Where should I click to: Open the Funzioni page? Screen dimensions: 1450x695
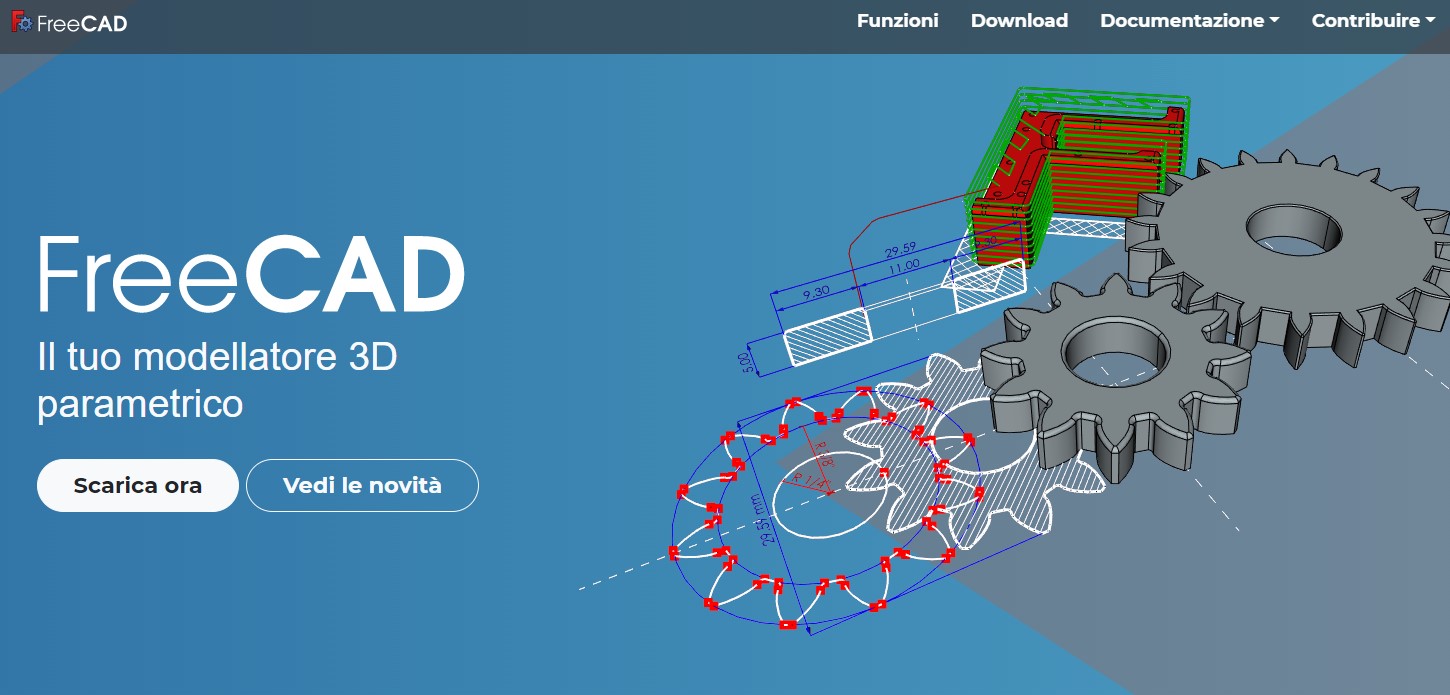pos(897,19)
